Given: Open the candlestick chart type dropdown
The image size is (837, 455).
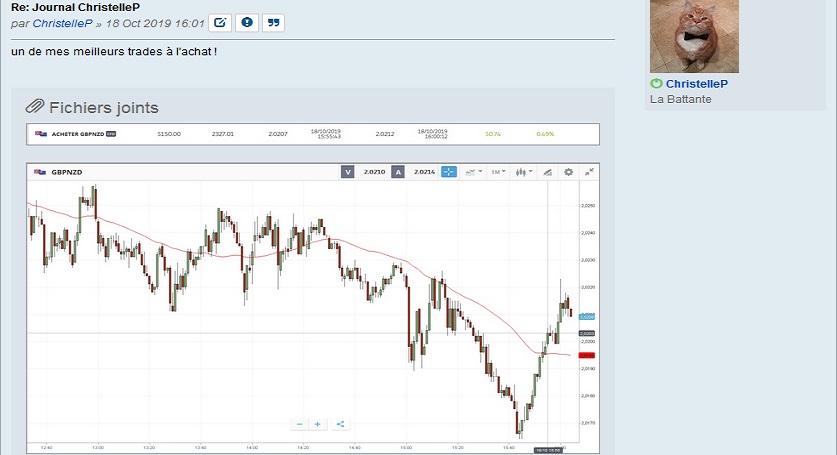Looking at the screenshot, I should pos(522,172).
